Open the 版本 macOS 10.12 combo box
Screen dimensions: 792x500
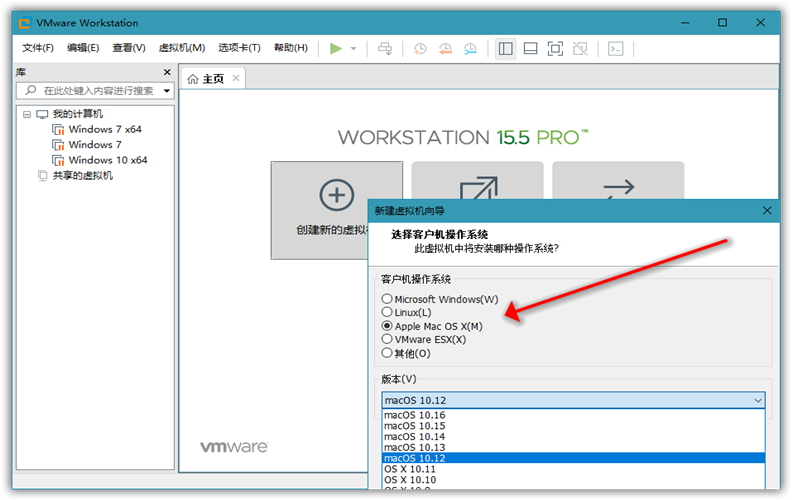(573, 400)
